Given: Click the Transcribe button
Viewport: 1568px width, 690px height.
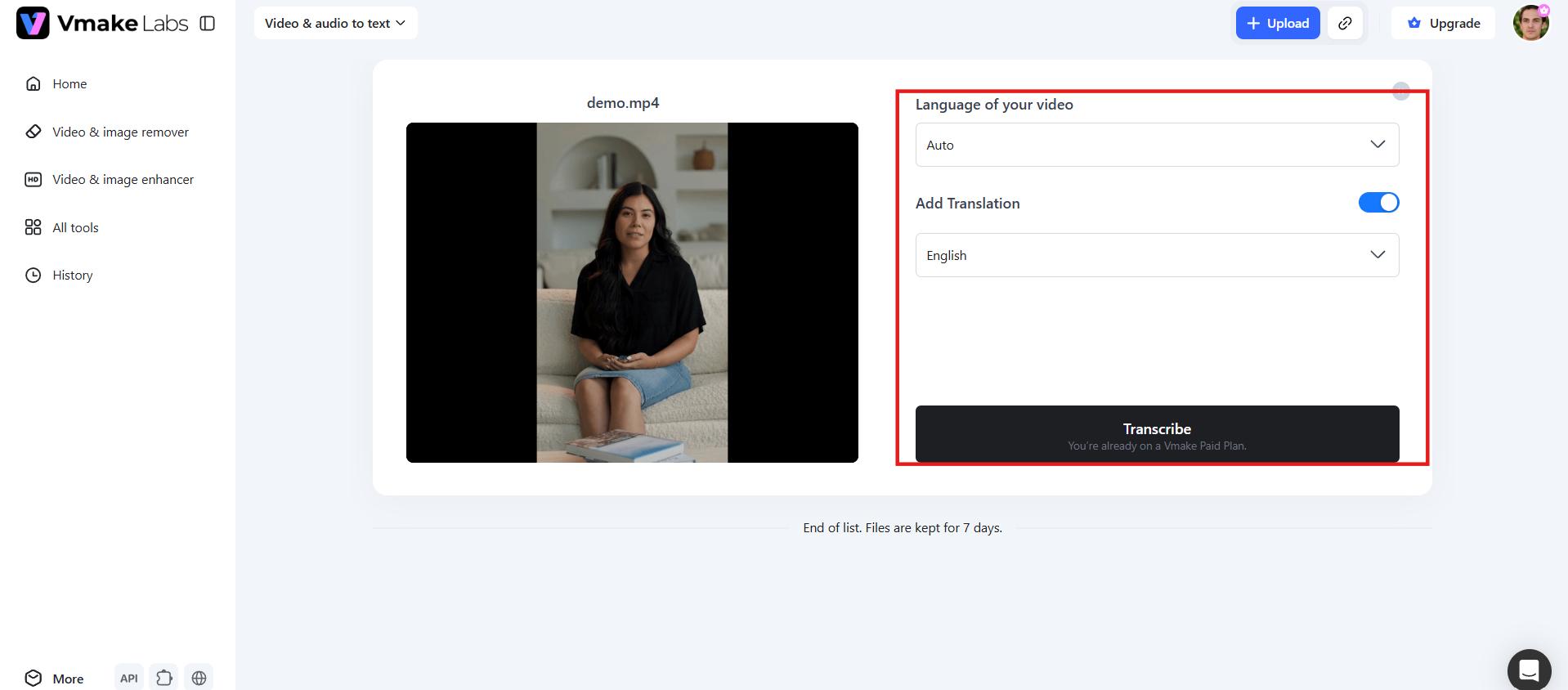Looking at the screenshot, I should click(1157, 434).
